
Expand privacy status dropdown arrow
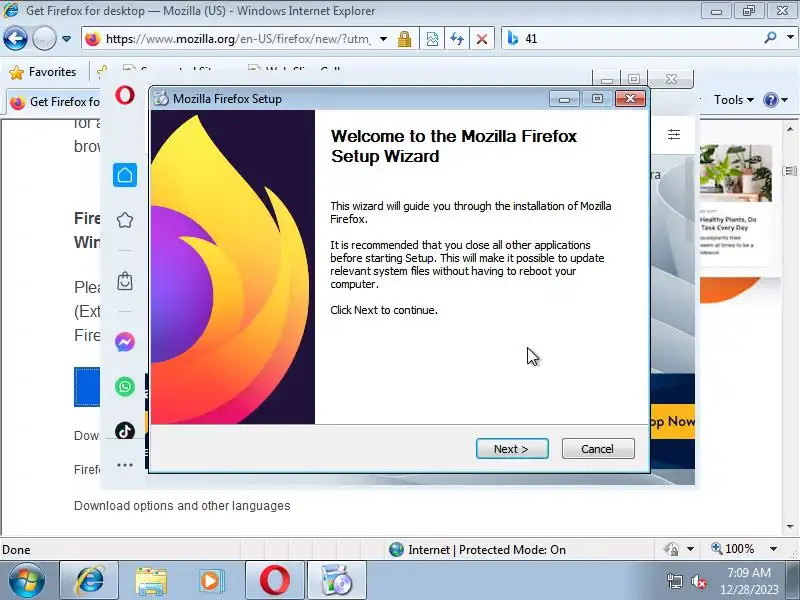point(690,549)
